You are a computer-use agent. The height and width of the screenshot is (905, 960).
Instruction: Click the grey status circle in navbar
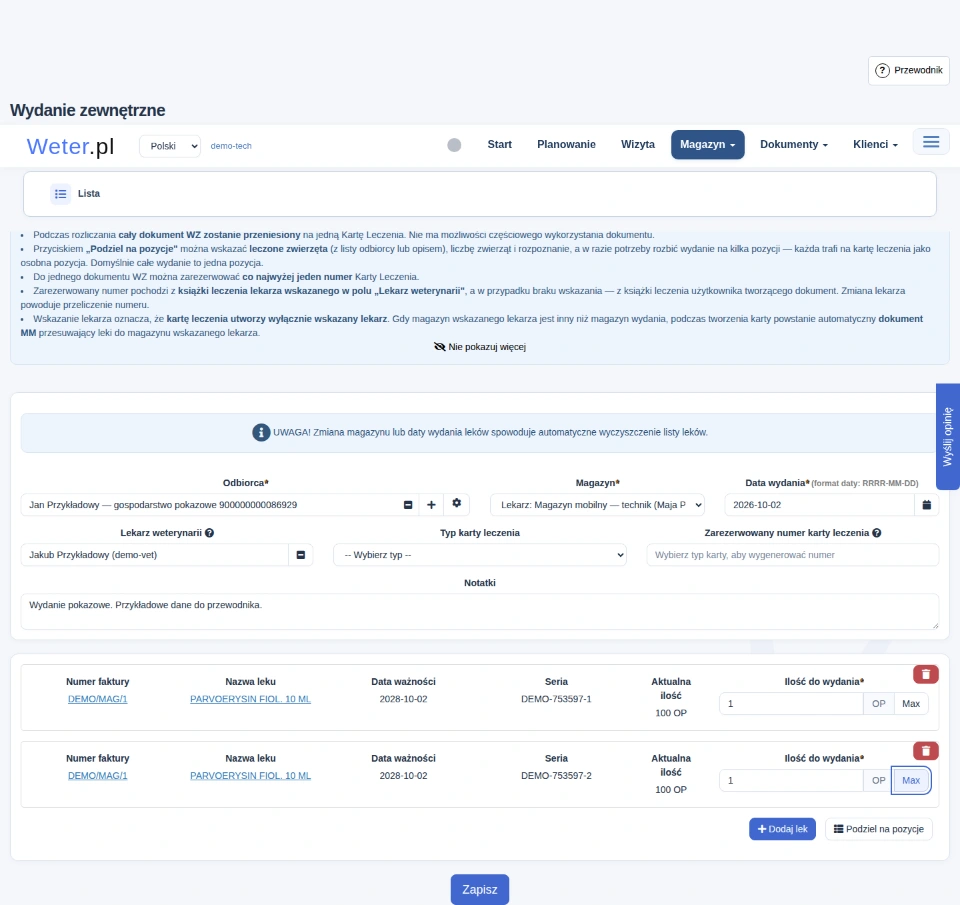pos(454,145)
